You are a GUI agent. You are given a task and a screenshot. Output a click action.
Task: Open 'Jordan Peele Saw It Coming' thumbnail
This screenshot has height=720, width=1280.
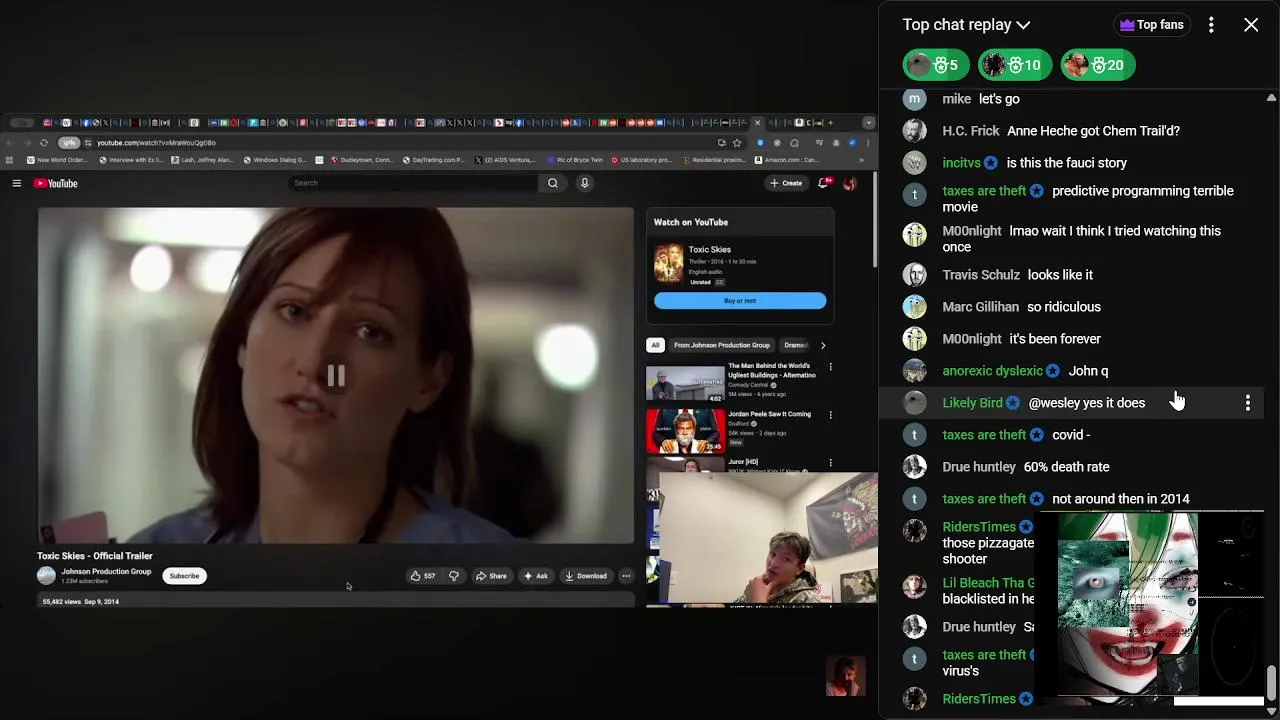(x=685, y=431)
